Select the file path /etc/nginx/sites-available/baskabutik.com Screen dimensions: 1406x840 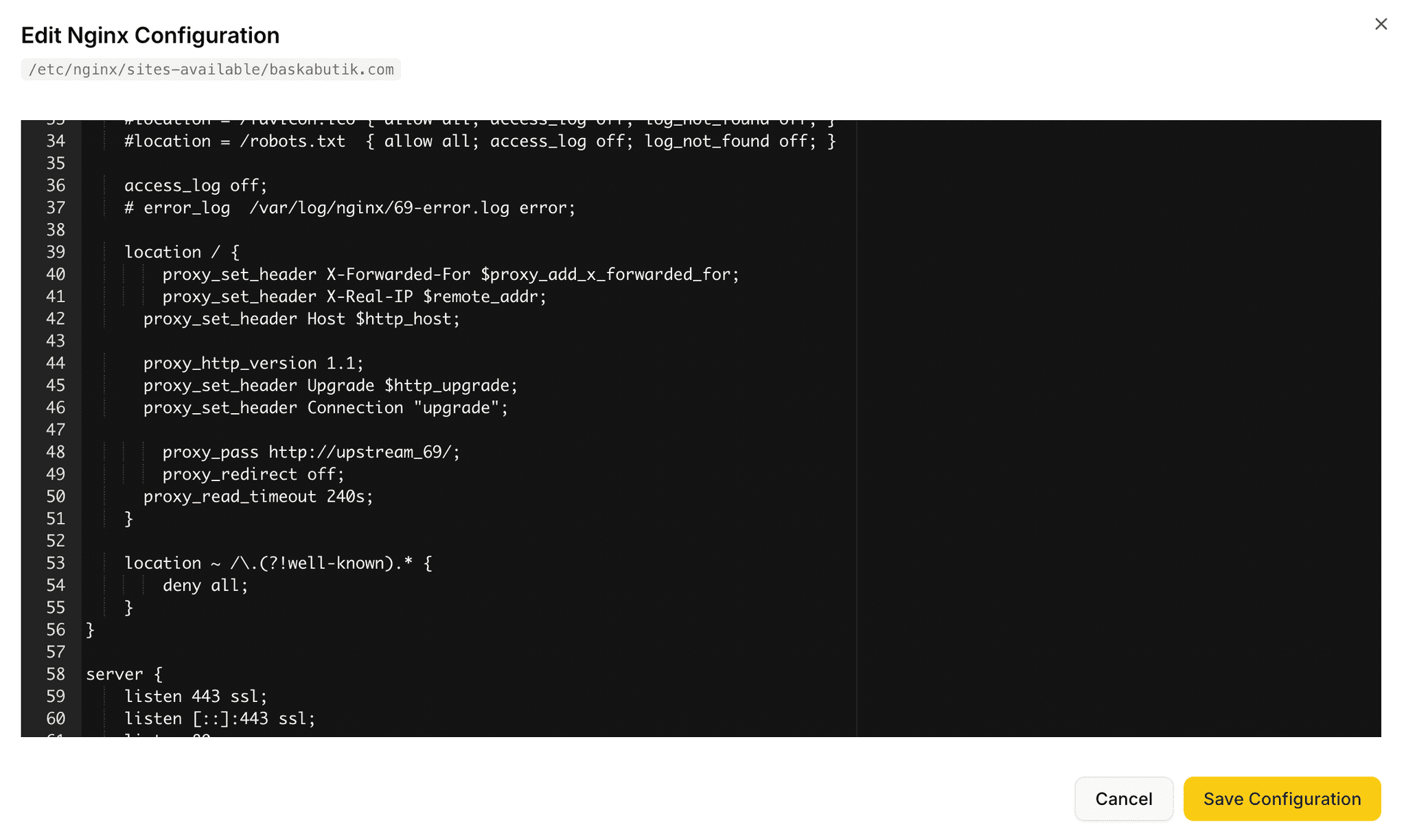coord(211,69)
